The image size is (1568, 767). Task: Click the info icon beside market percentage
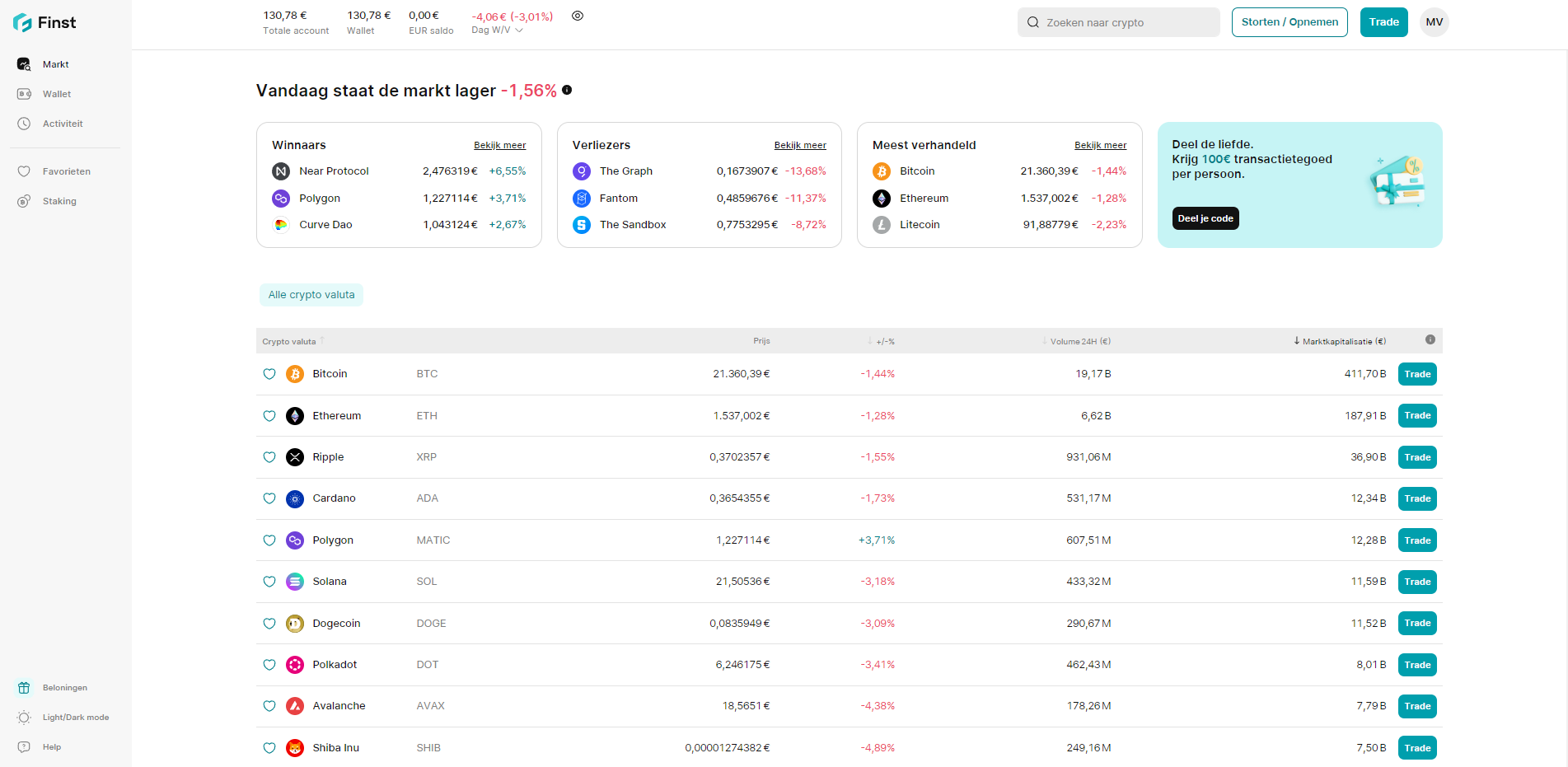[567, 90]
